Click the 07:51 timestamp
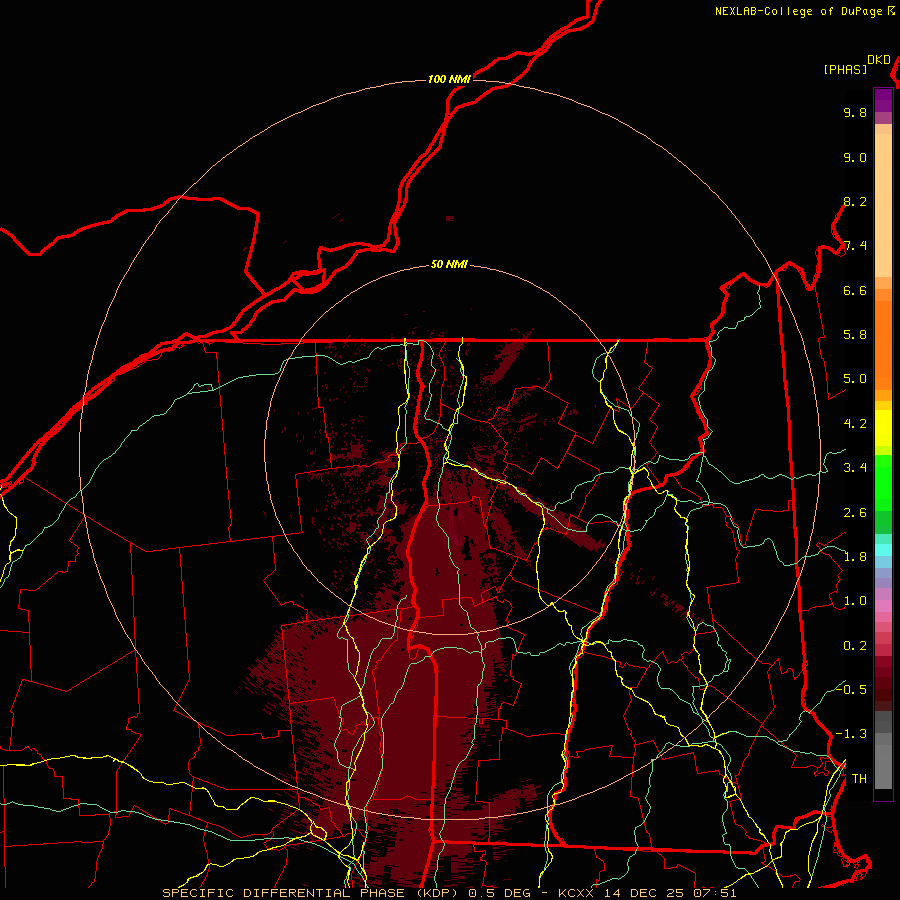Screen dimensions: 900x900 (715, 893)
